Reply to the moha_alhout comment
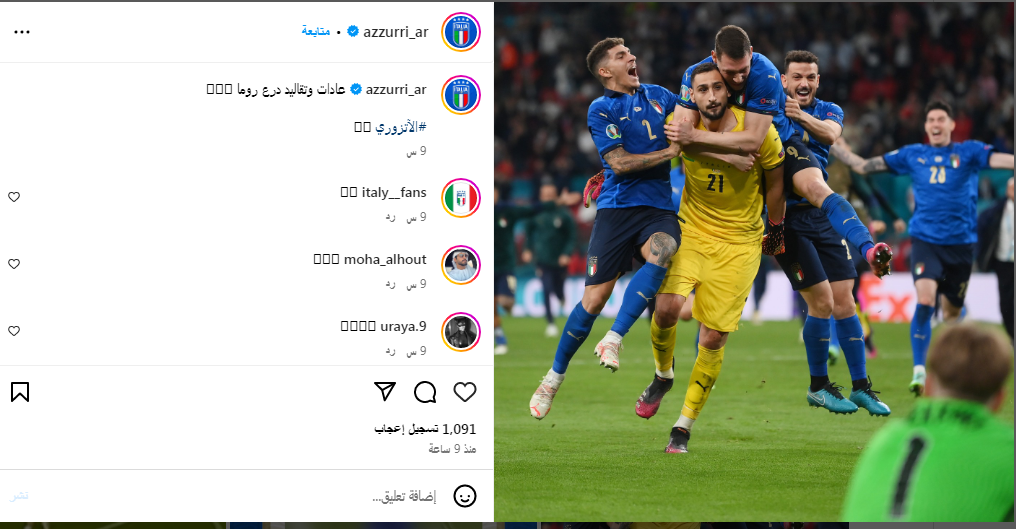The image size is (1016, 529). [390, 284]
